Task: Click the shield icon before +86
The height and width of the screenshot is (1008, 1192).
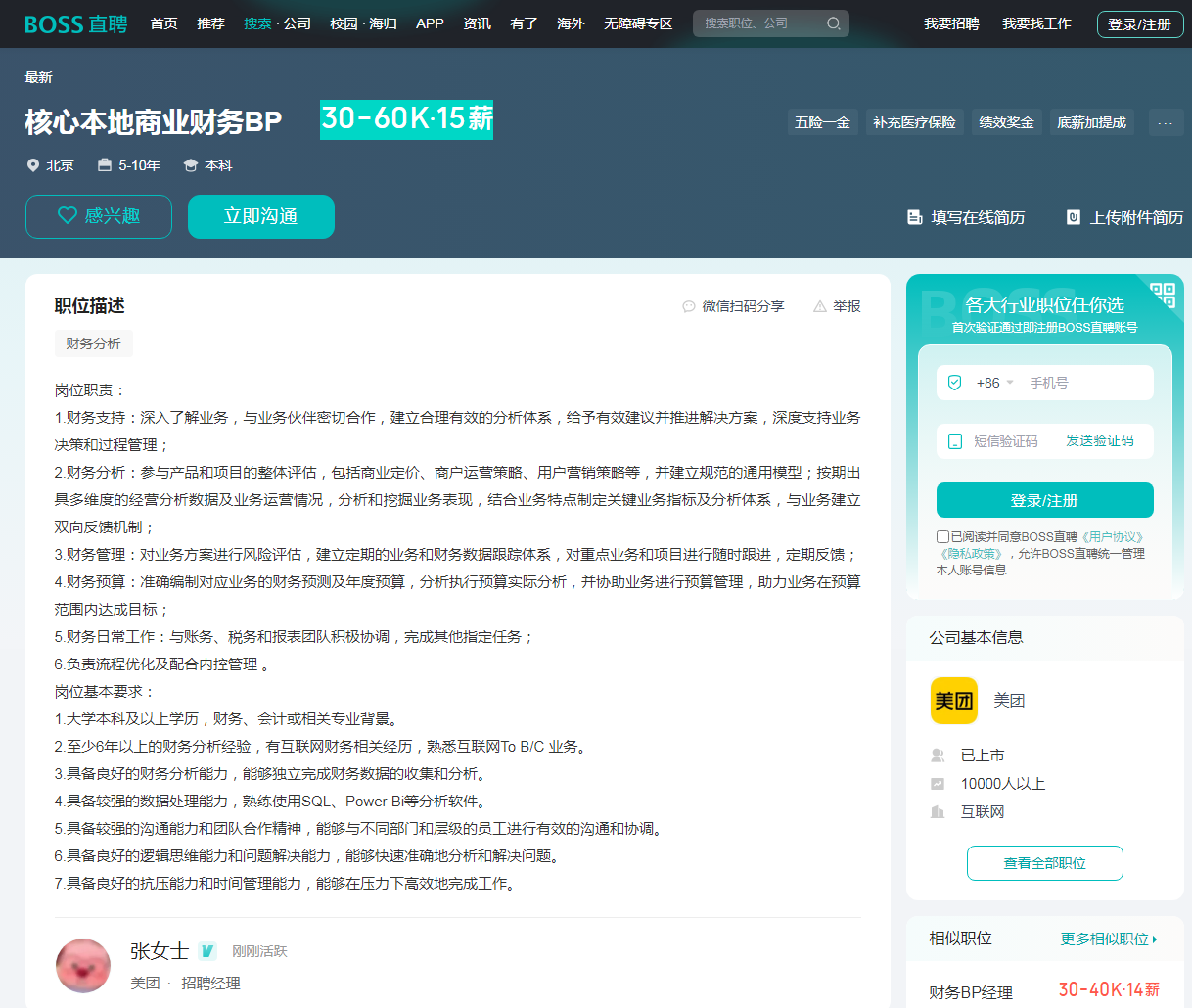Action: [955, 383]
